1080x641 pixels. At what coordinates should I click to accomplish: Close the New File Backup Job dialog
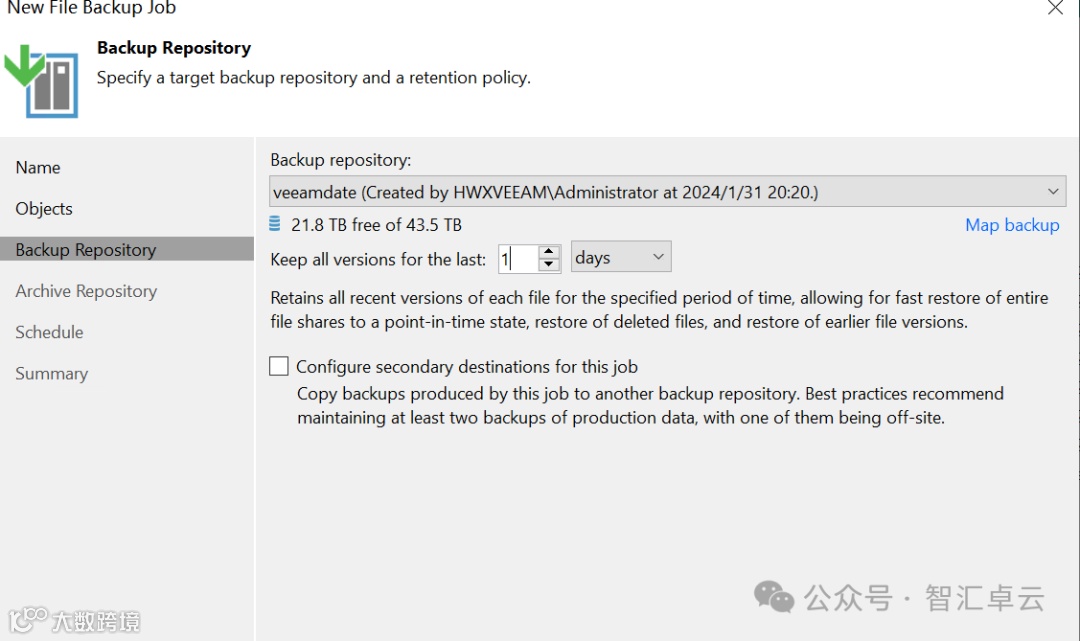(1055, 8)
